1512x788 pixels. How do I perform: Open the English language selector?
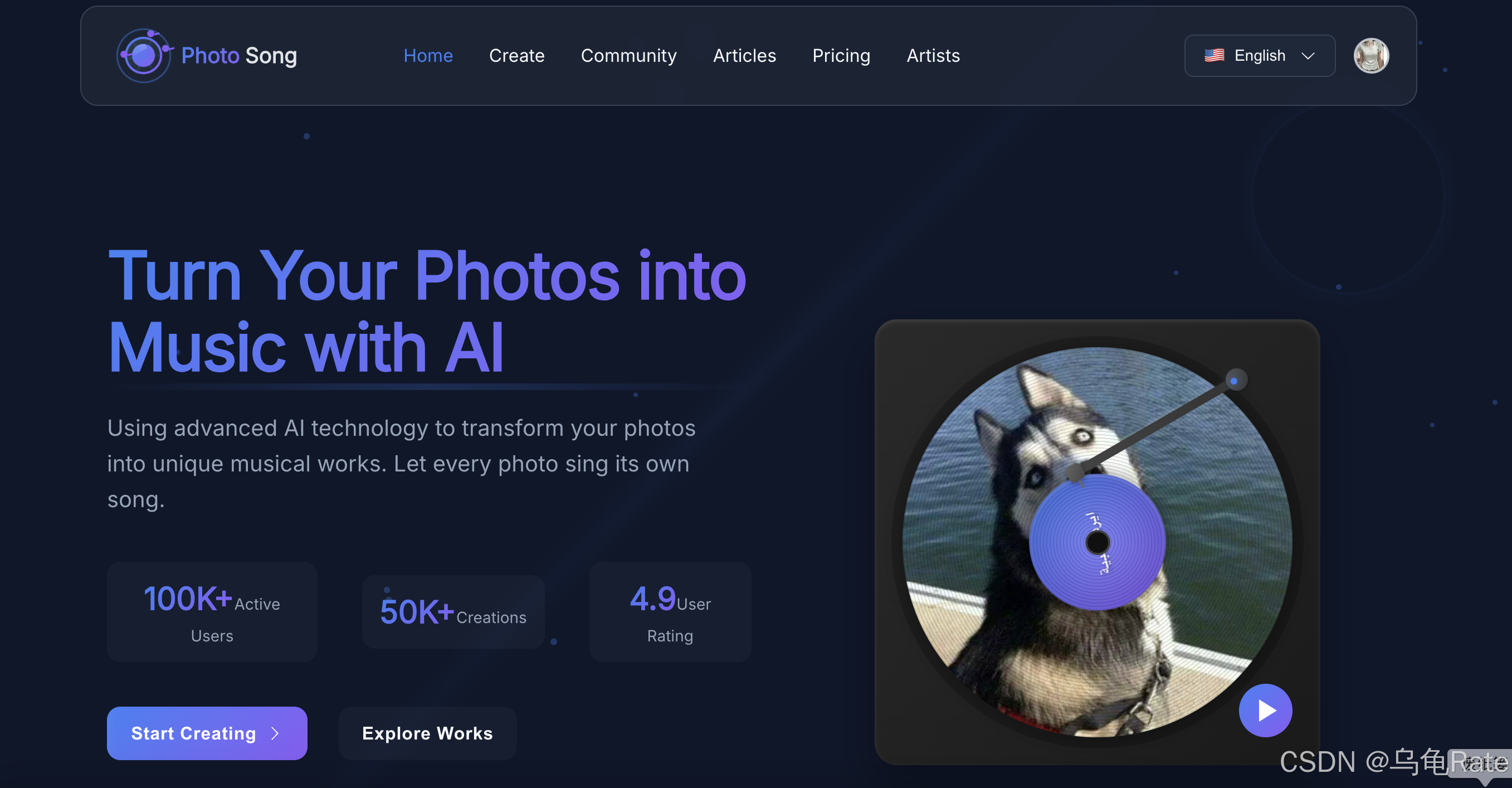click(x=1259, y=56)
